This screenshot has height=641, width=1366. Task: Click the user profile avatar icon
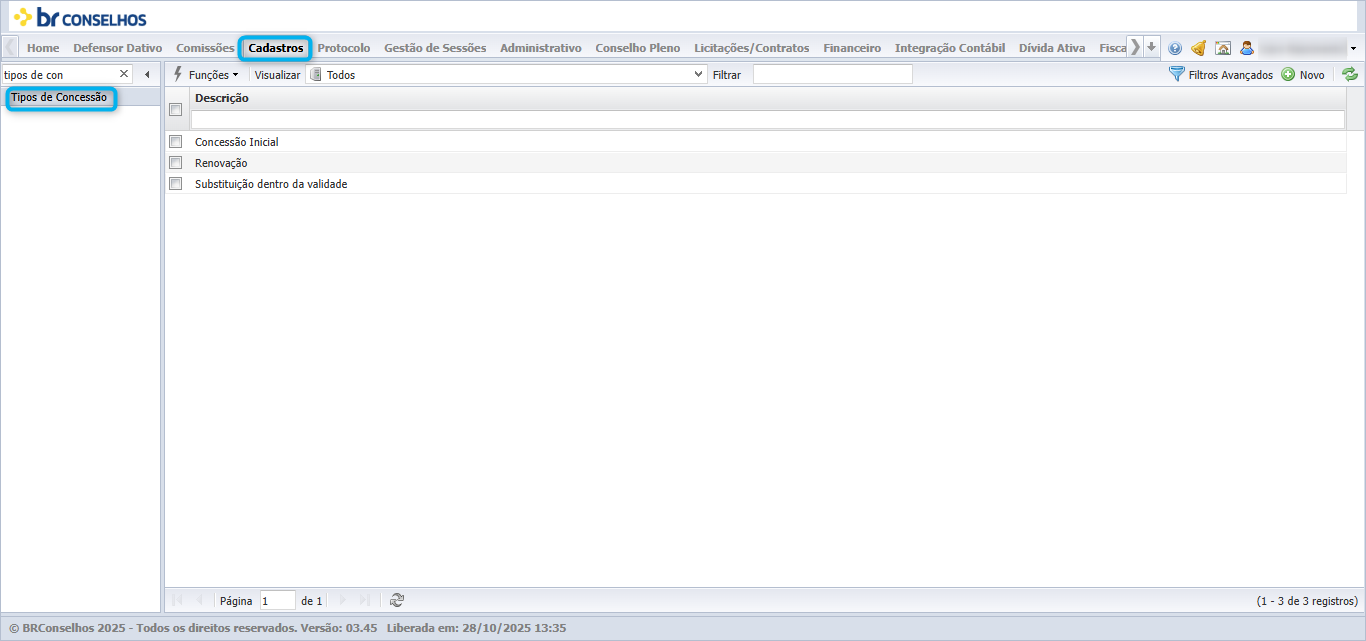tap(1247, 48)
